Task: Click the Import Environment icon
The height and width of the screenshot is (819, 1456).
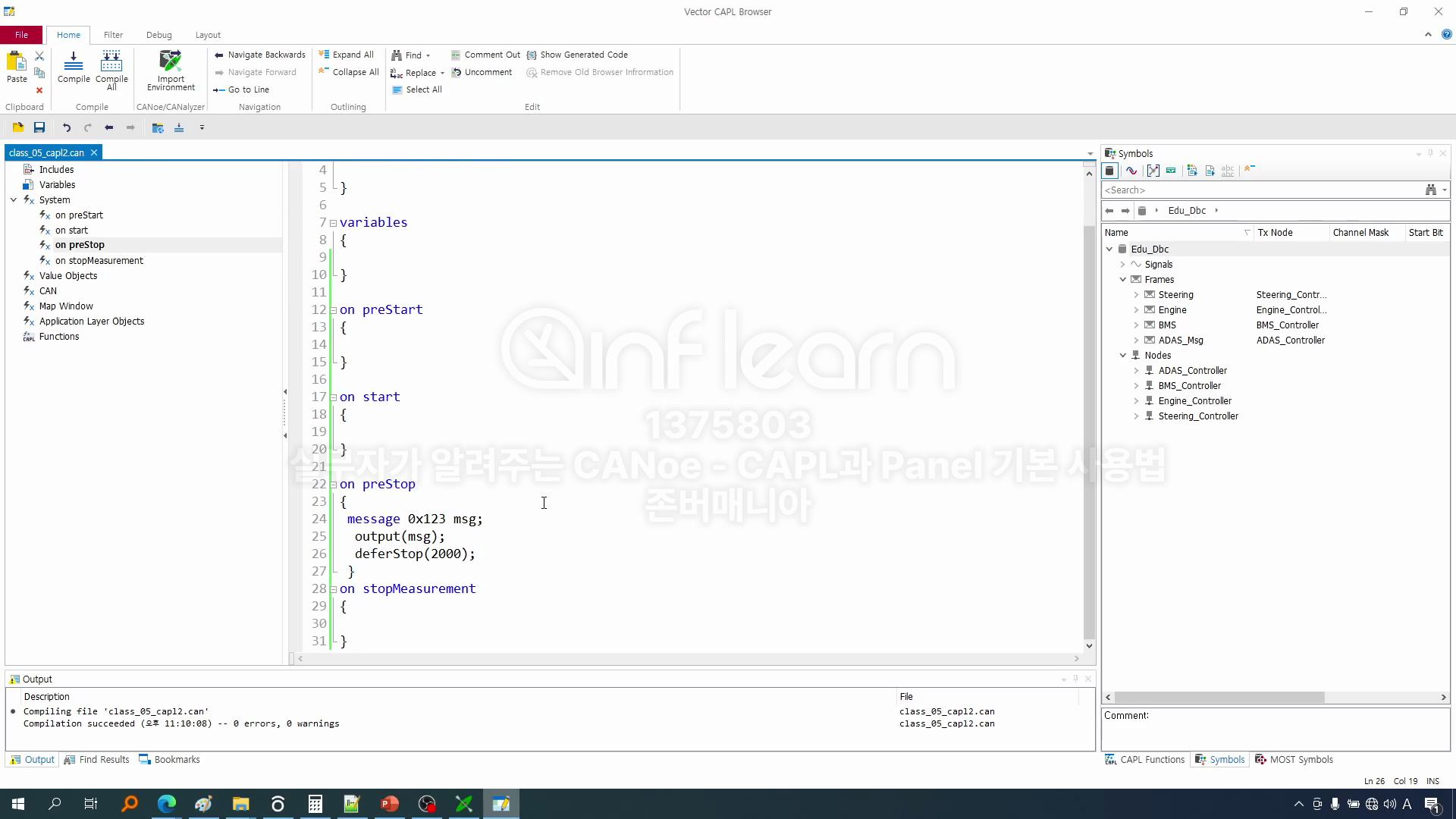Action: (171, 61)
